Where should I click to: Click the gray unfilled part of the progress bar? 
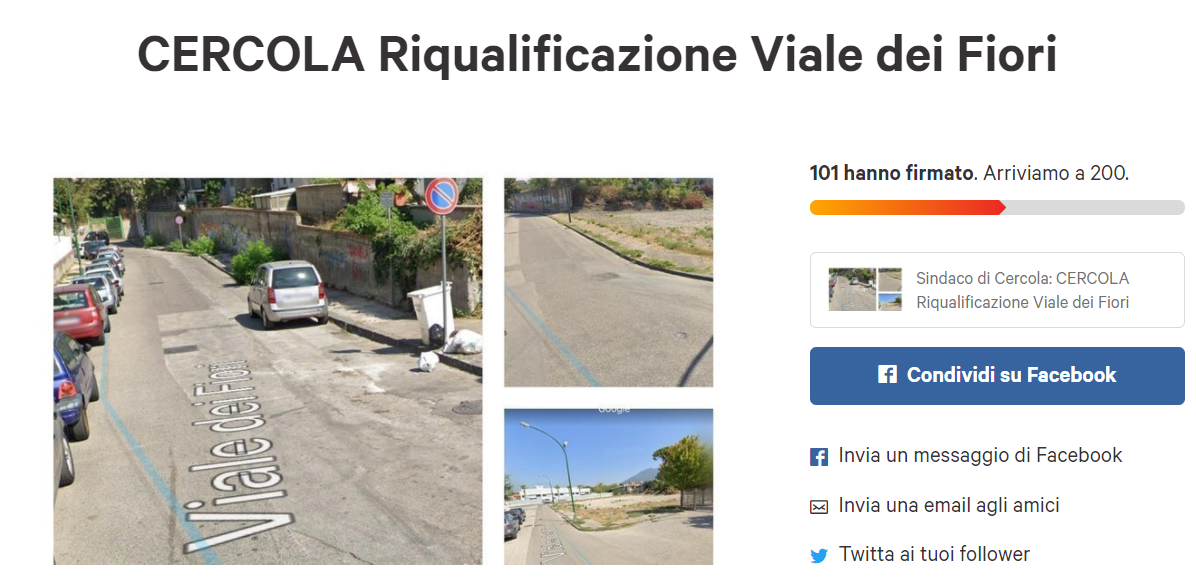1095,207
